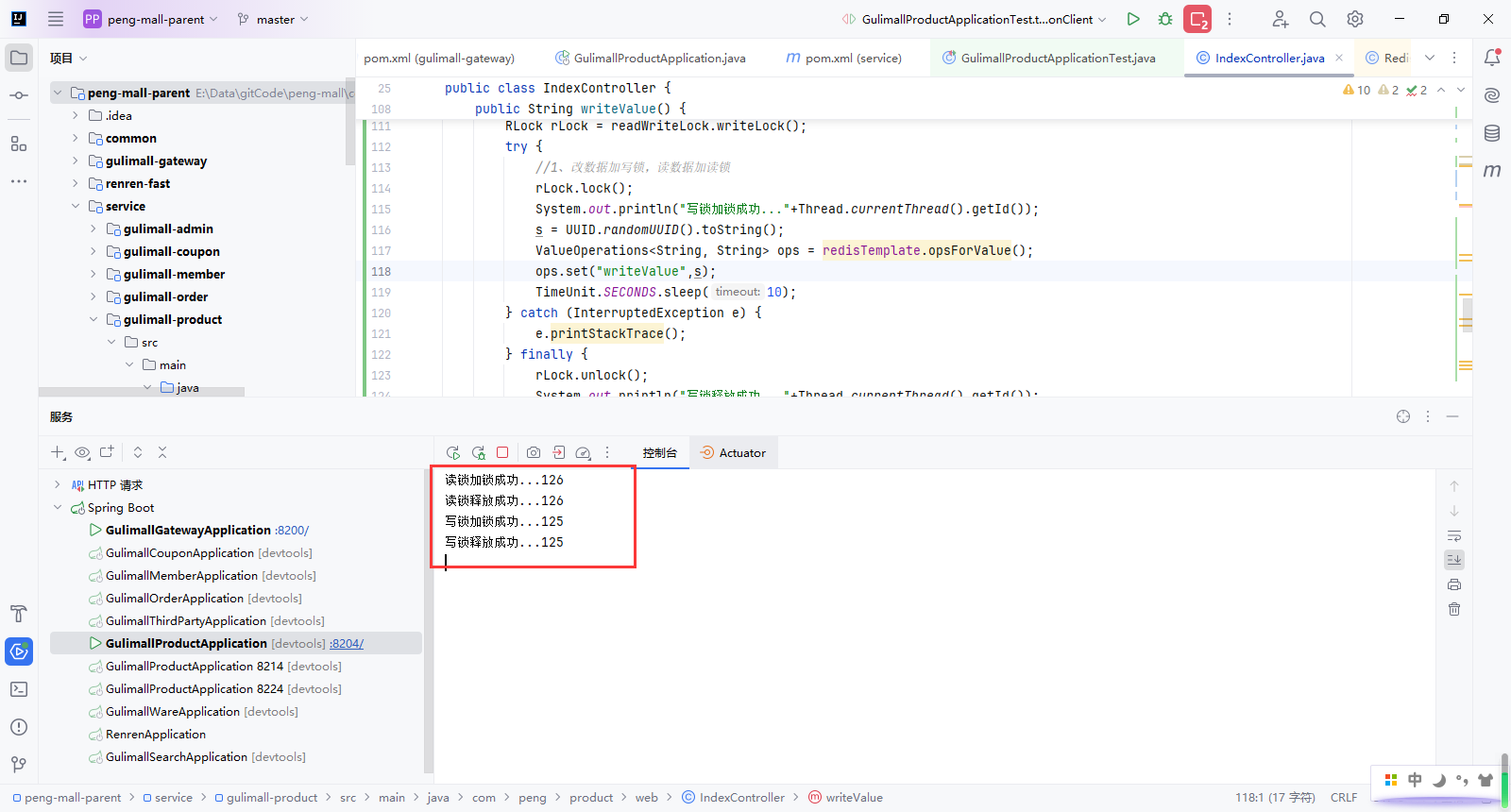Open the main hamburger menu
Image resolution: width=1511 pixels, height=812 pixels.
click(56, 19)
